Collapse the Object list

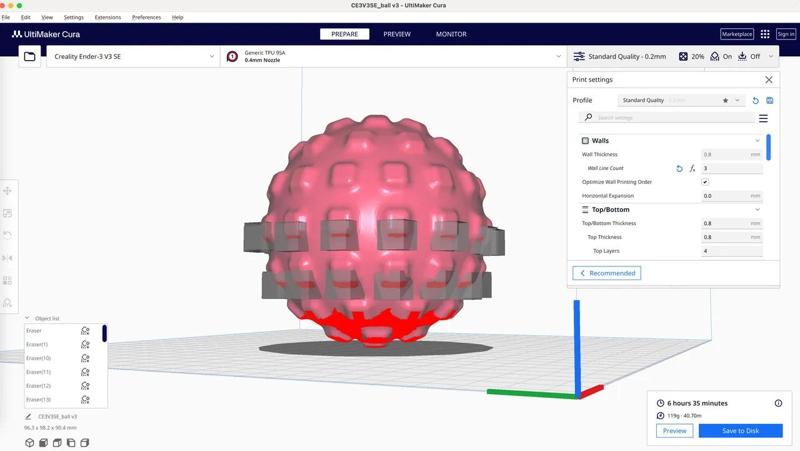(x=28, y=318)
